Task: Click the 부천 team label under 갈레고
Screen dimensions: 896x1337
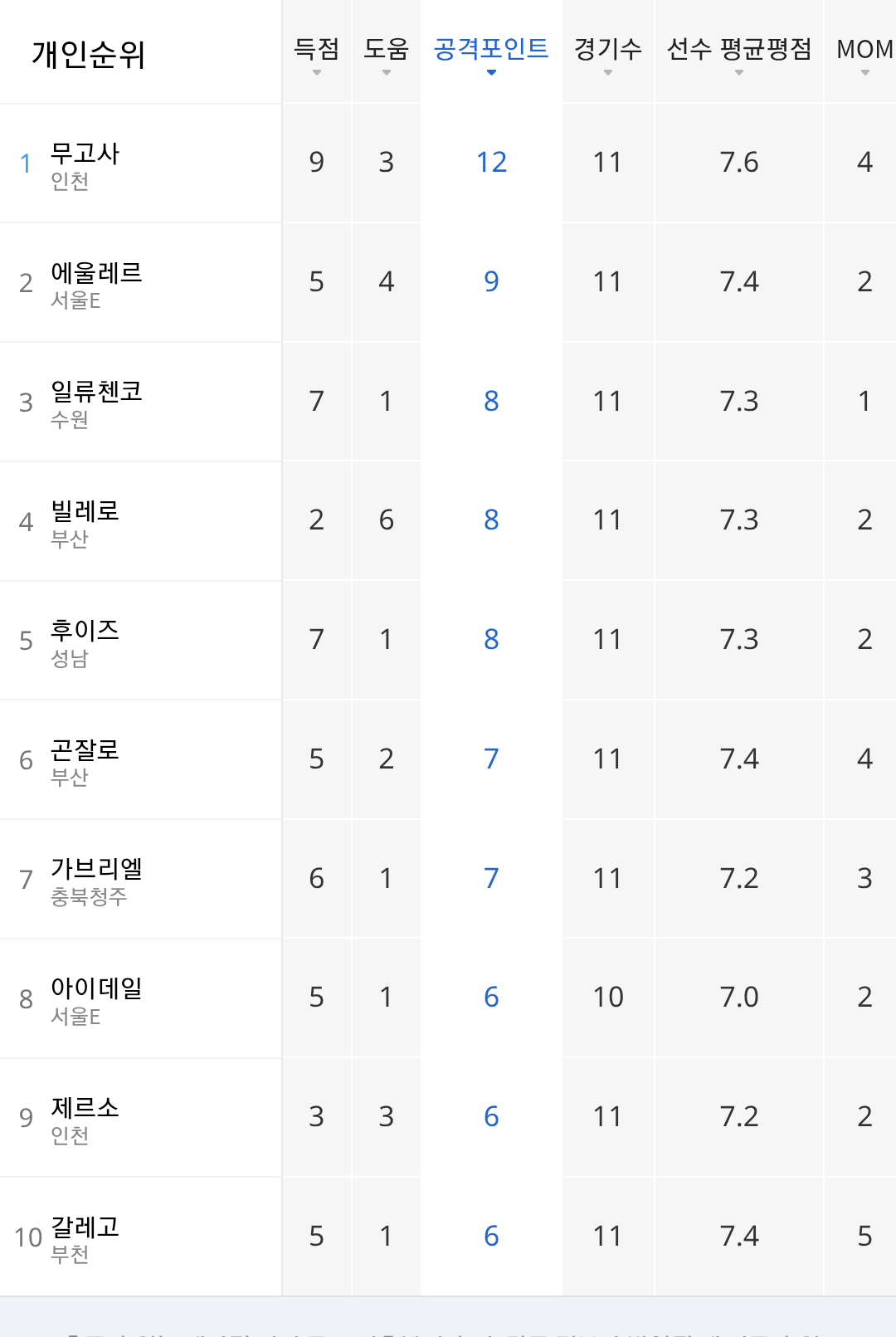Action: [70, 1255]
